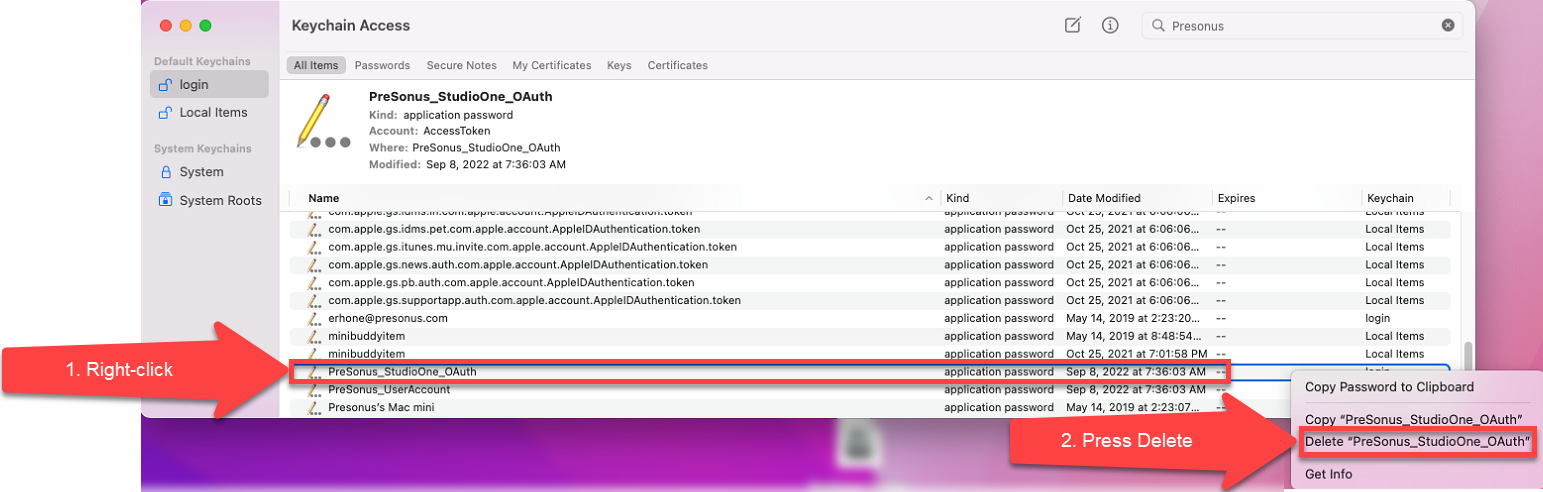Screen dimensions: 1543x492
Task: Select the login keychain in sidebar
Action: tap(209, 84)
